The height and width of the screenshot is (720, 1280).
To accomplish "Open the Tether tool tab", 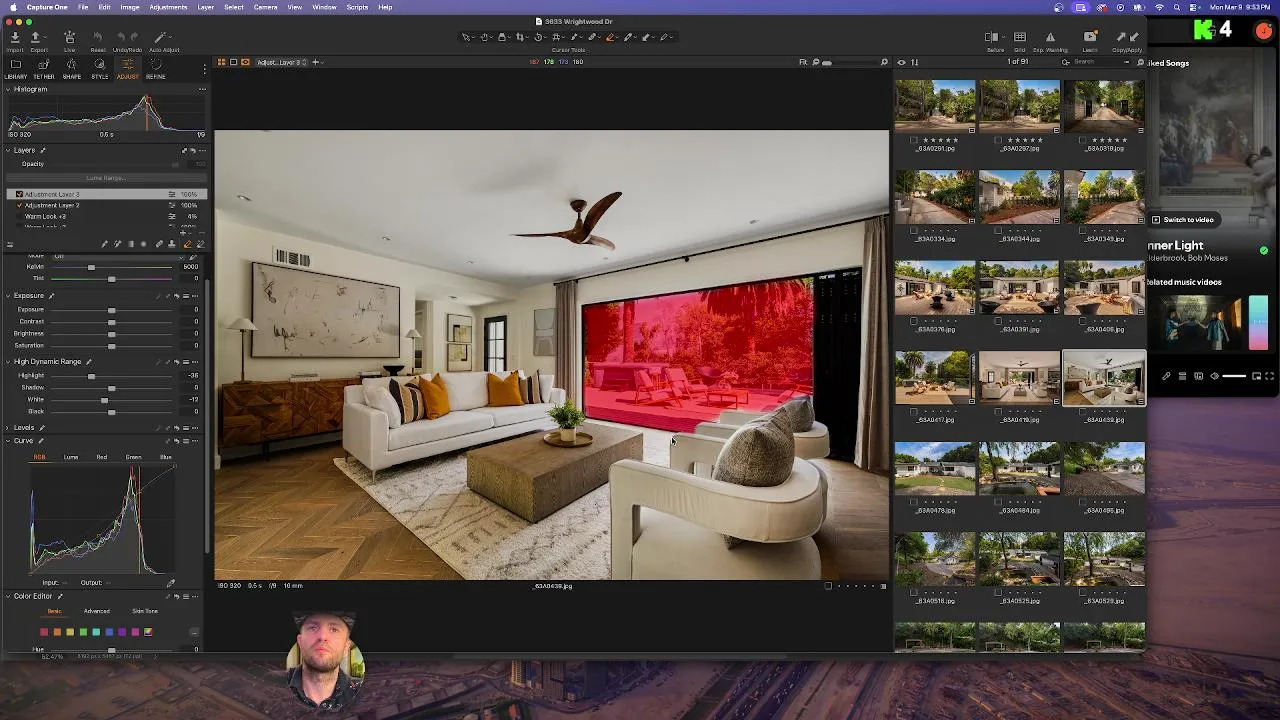I will click(44, 68).
